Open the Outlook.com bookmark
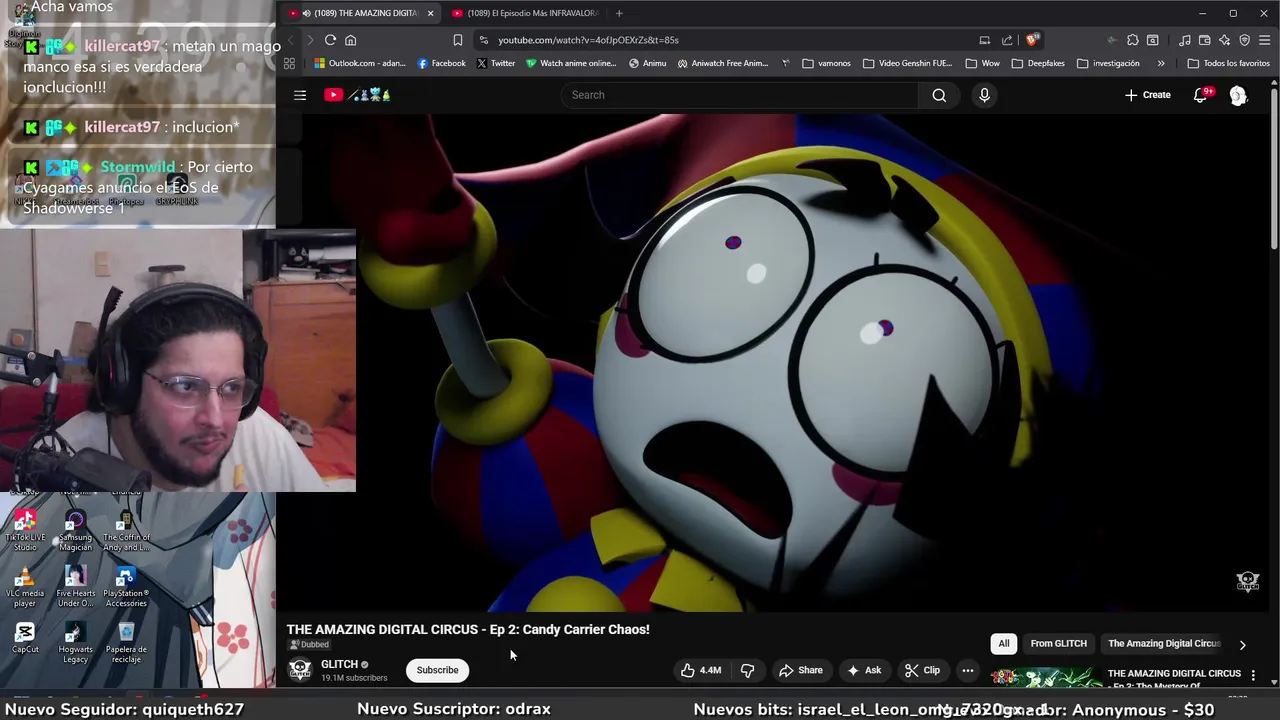 point(360,63)
